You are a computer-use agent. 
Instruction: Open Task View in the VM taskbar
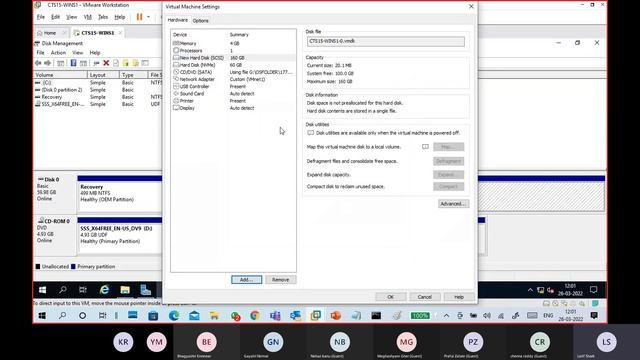point(83,290)
